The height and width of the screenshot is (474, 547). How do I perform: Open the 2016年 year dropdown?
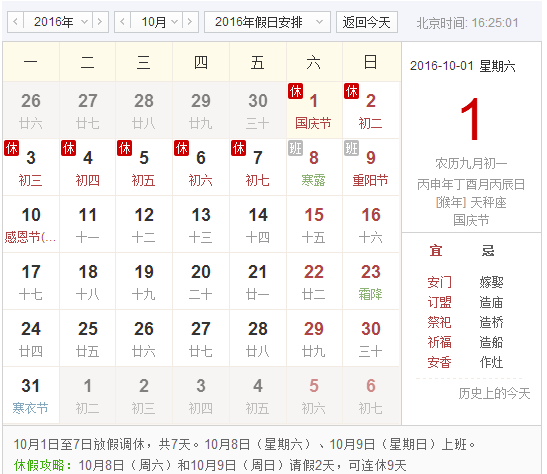(58, 22)
